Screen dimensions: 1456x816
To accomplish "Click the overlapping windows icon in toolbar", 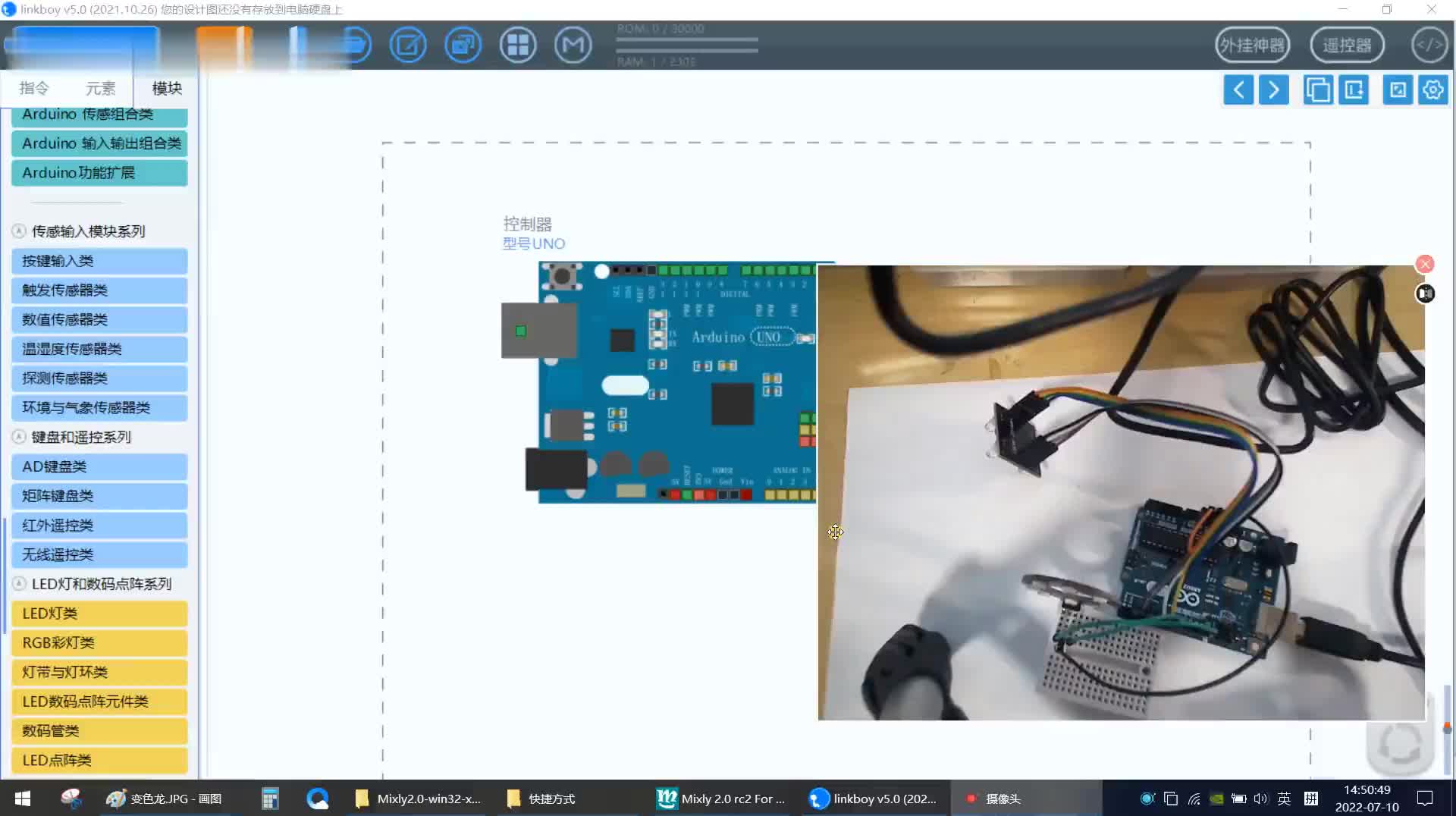I will (x=463, y=45).
